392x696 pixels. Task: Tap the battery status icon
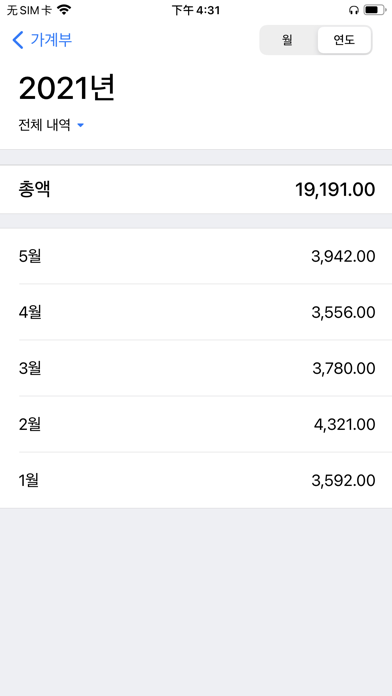(x=375, y=10)
